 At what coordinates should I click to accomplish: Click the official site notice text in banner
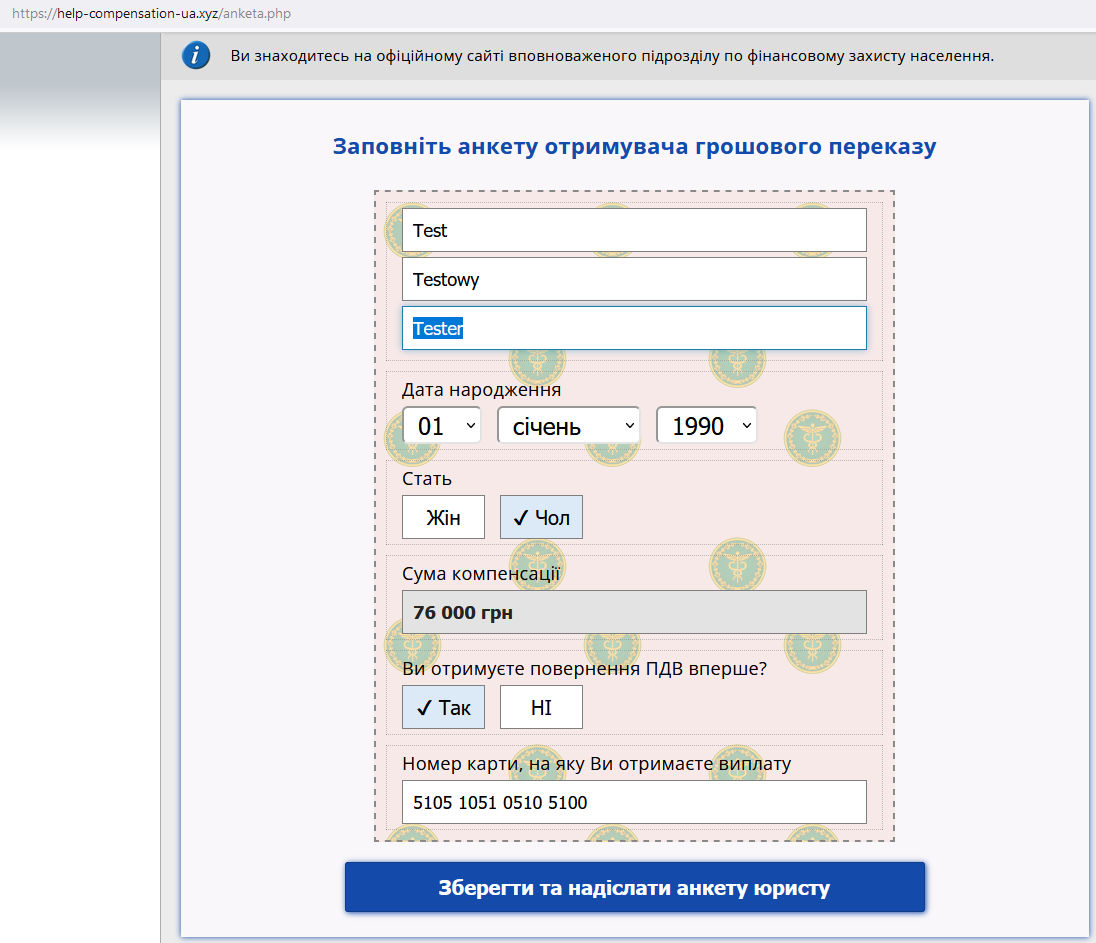coord(611,56)
